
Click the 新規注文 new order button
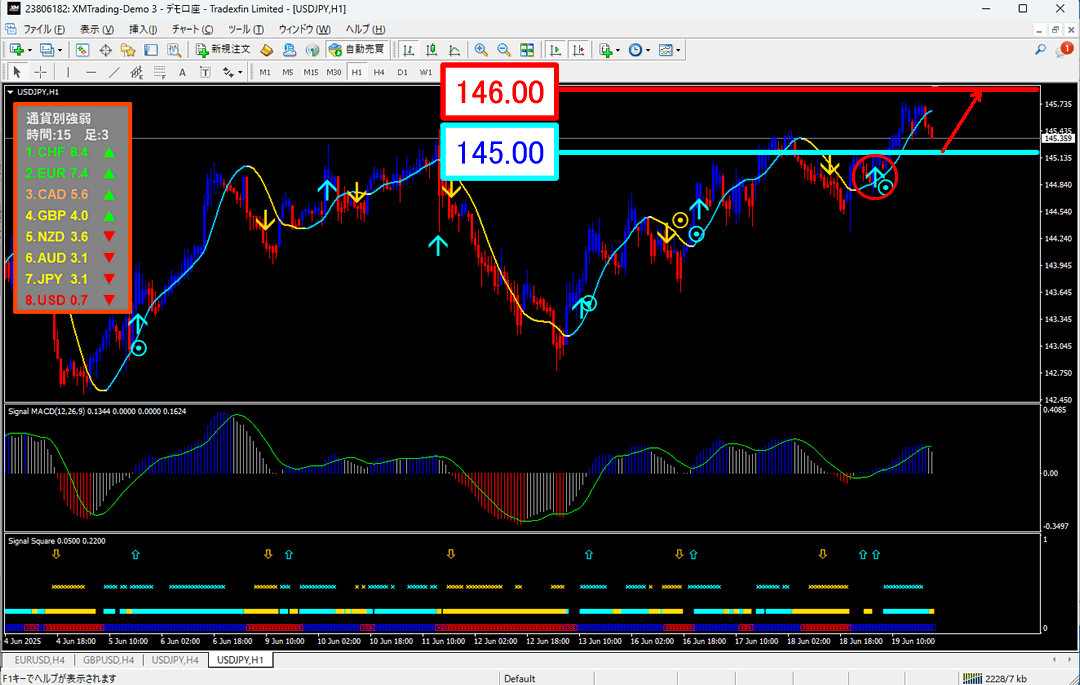[223, 50]
